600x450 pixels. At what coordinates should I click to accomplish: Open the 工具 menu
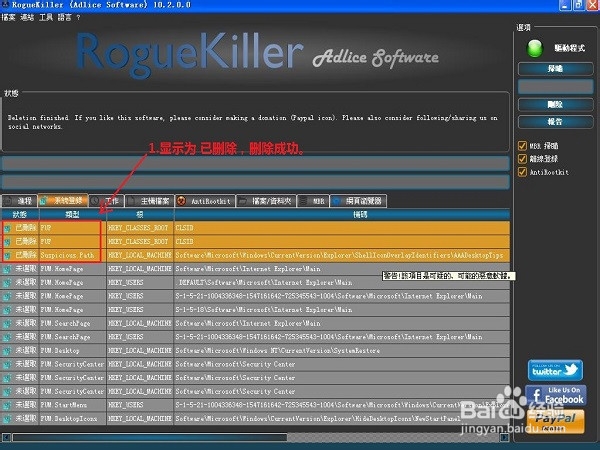pos(46,17)
